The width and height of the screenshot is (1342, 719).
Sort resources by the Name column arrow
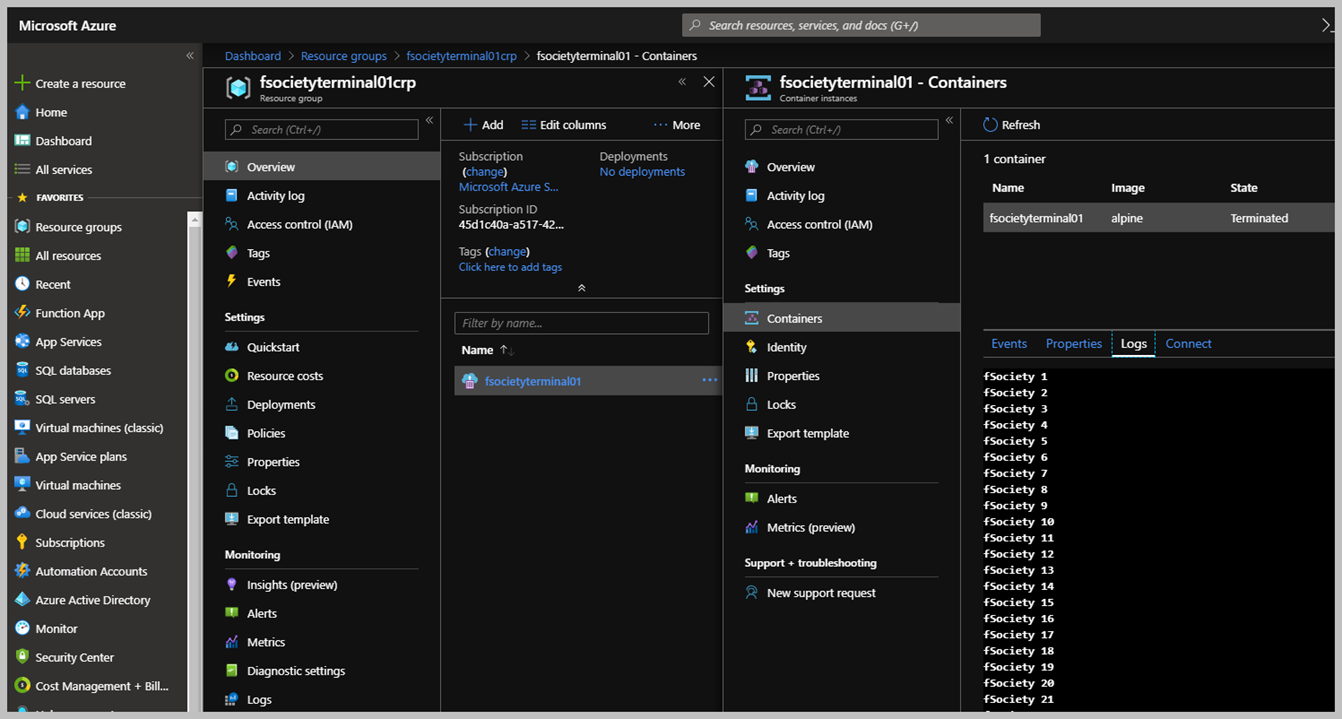pos(506,350)
